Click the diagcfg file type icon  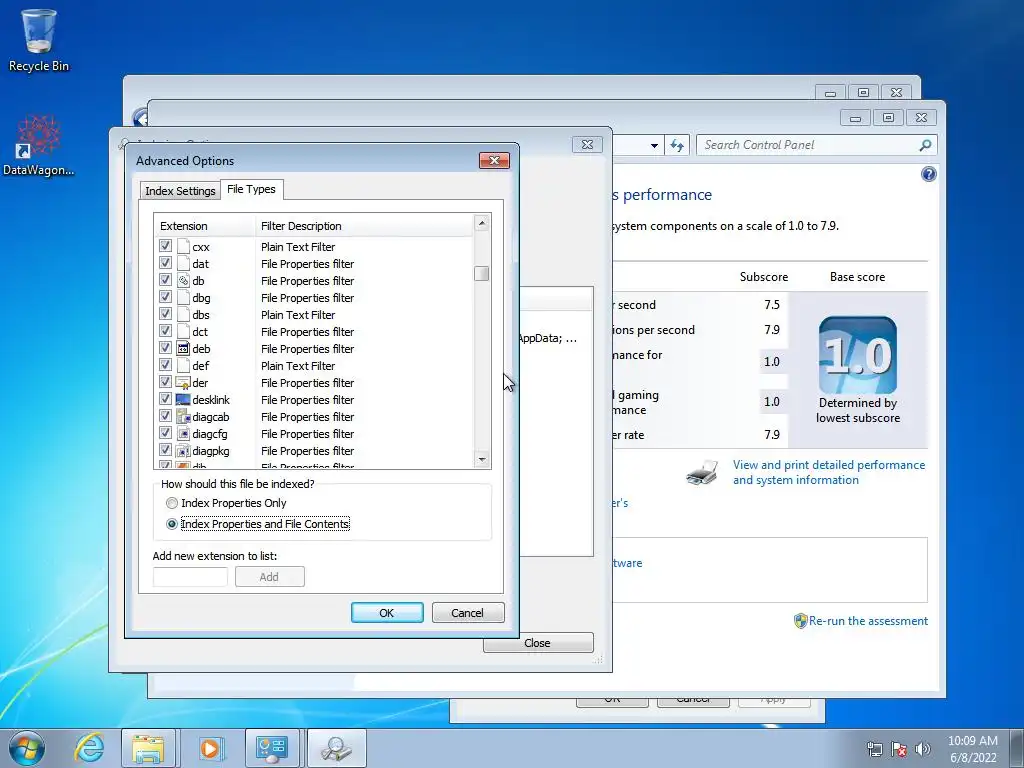[184, 434]
